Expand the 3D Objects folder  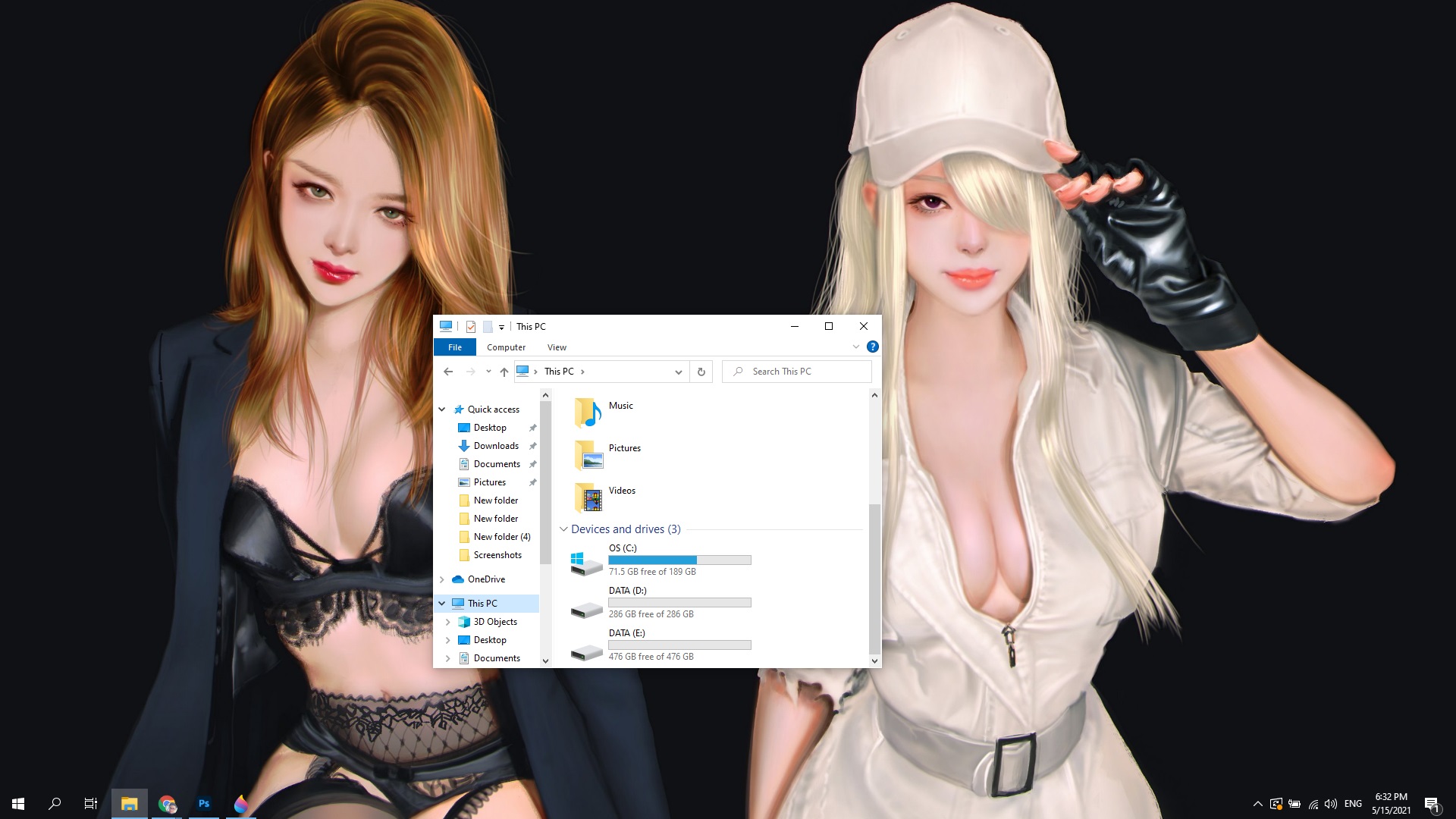448,621
